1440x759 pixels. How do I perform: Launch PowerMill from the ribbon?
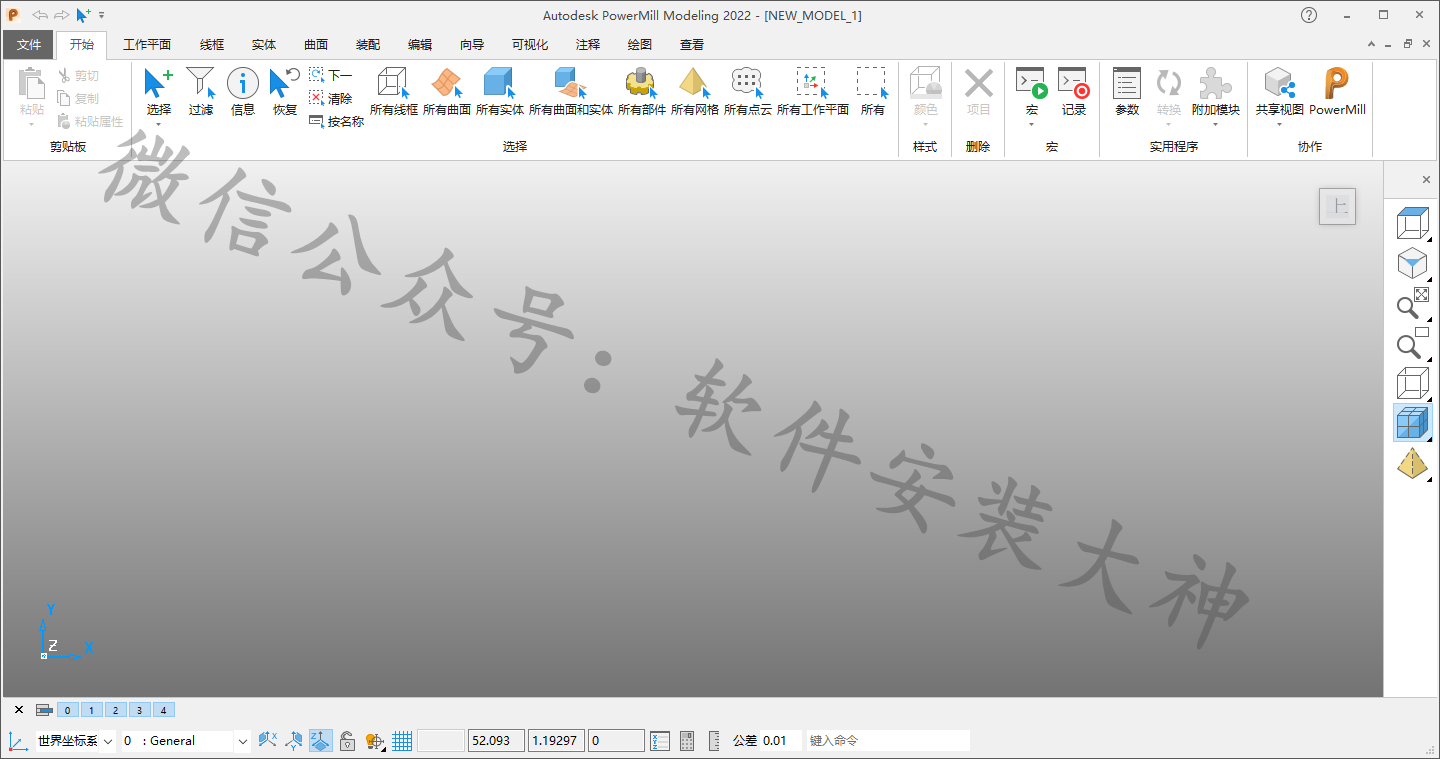(1337, 91)
